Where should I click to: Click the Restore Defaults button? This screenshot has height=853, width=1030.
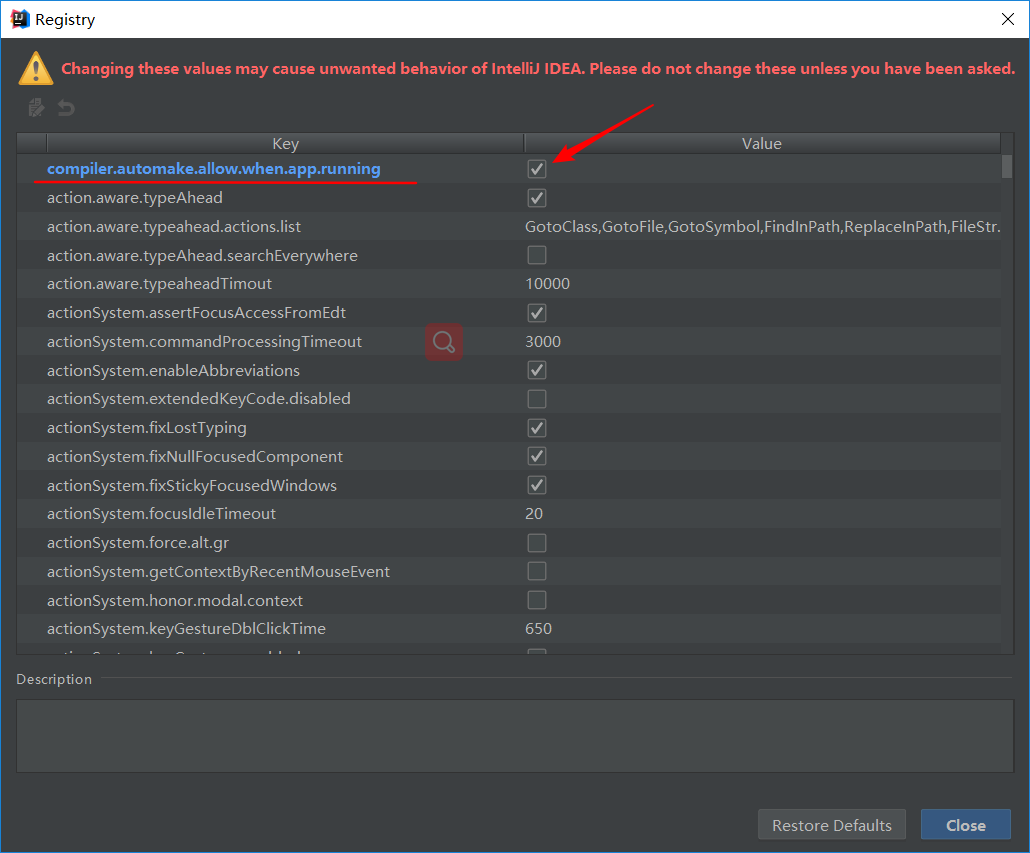coord(832,825)
